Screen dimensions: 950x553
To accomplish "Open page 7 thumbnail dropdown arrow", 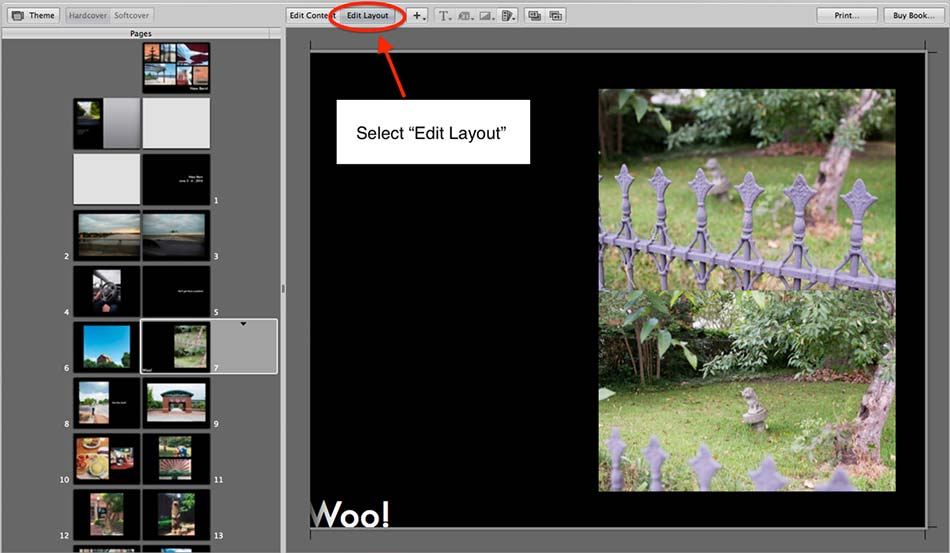I will pyautogui.click(x=243, y=324).
